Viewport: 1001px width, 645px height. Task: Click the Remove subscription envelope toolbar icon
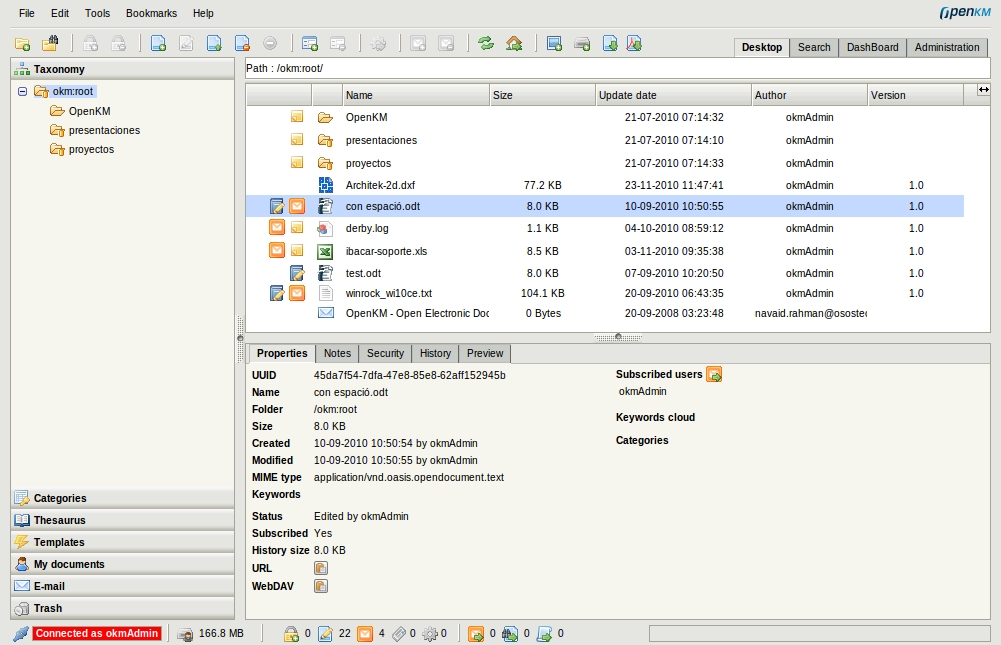(x=446, y=44)
